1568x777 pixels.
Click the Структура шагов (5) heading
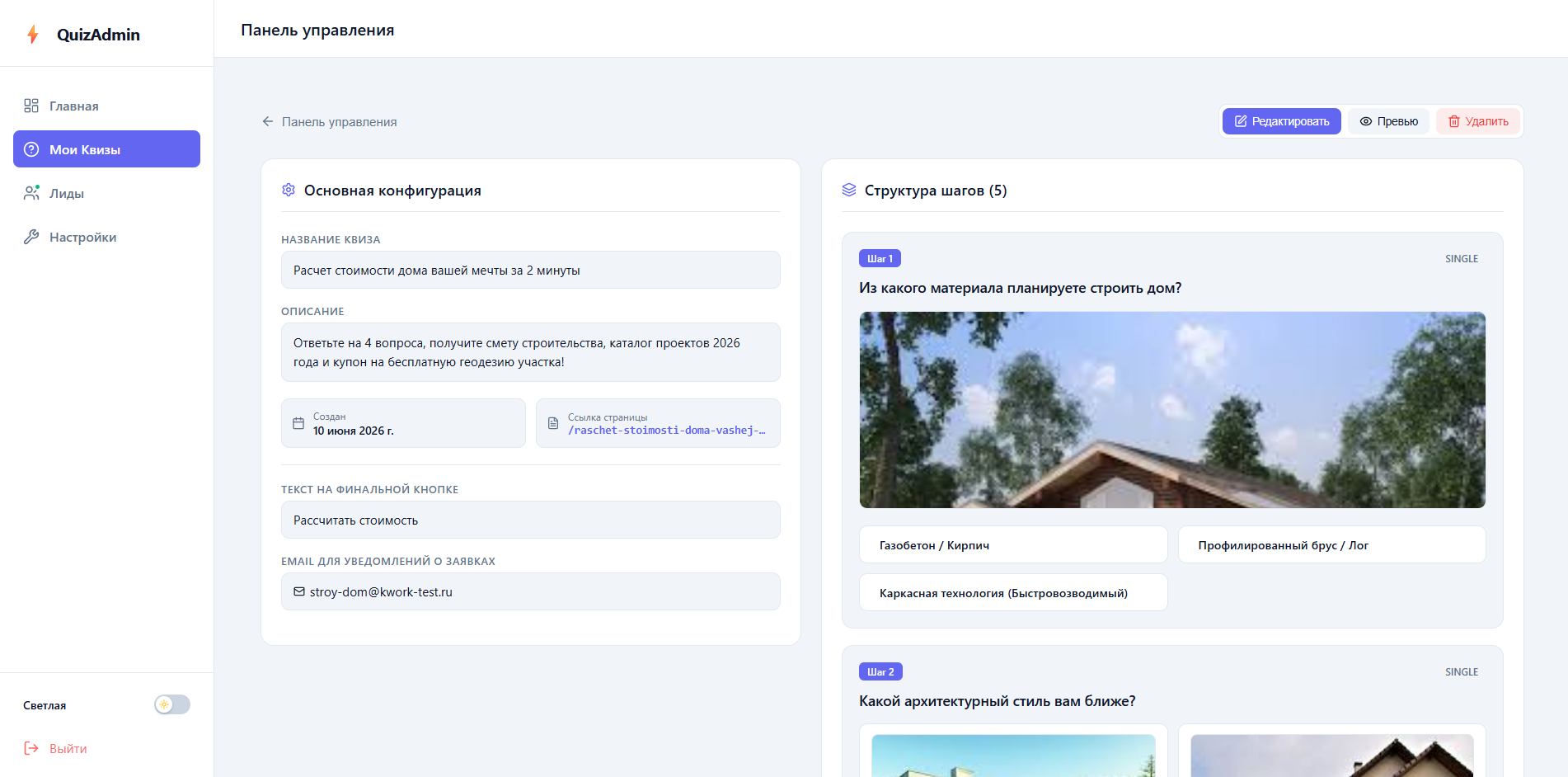[936, 191]
